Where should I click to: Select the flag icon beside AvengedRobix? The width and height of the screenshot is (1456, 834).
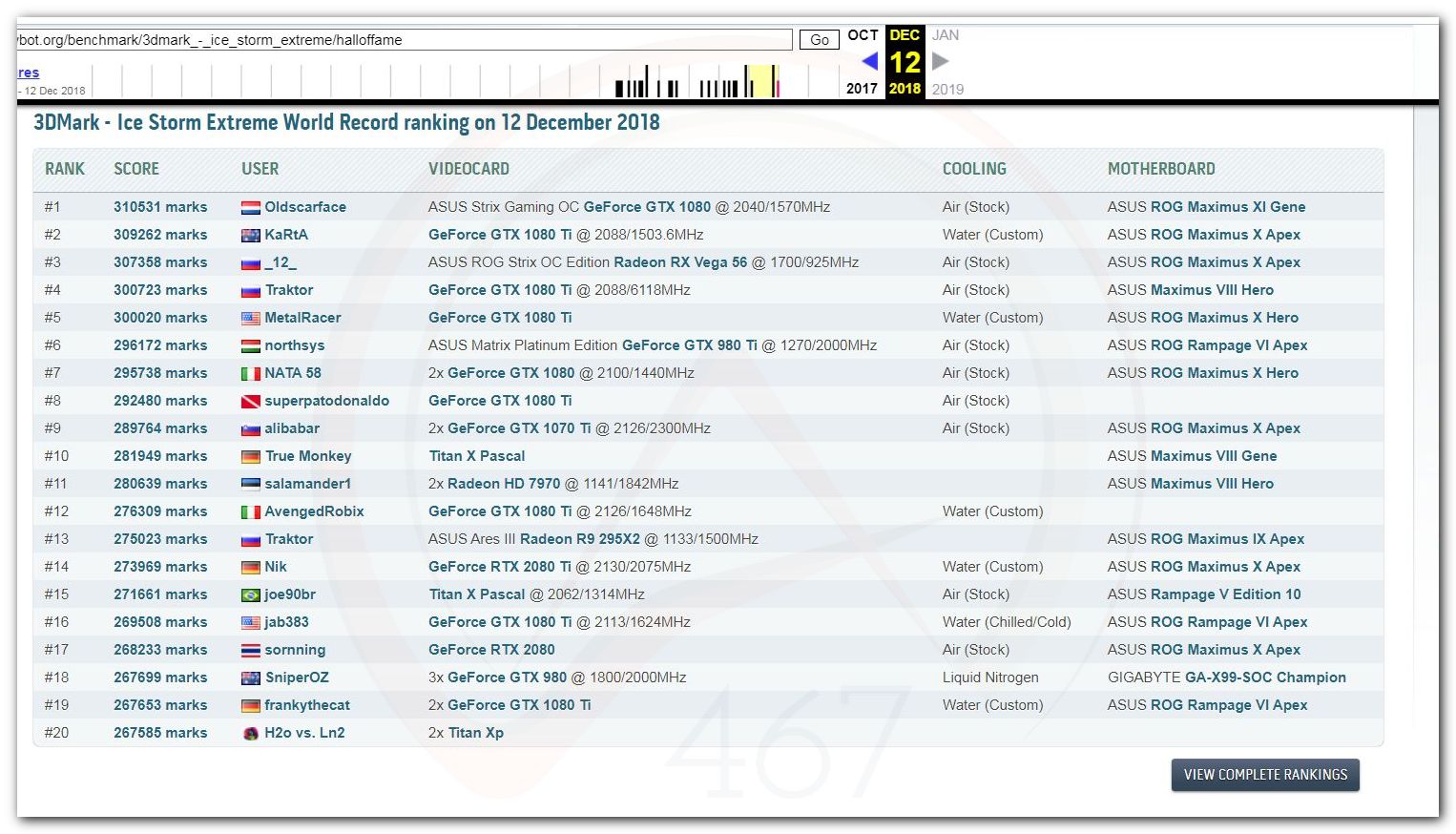click(251, 512)
